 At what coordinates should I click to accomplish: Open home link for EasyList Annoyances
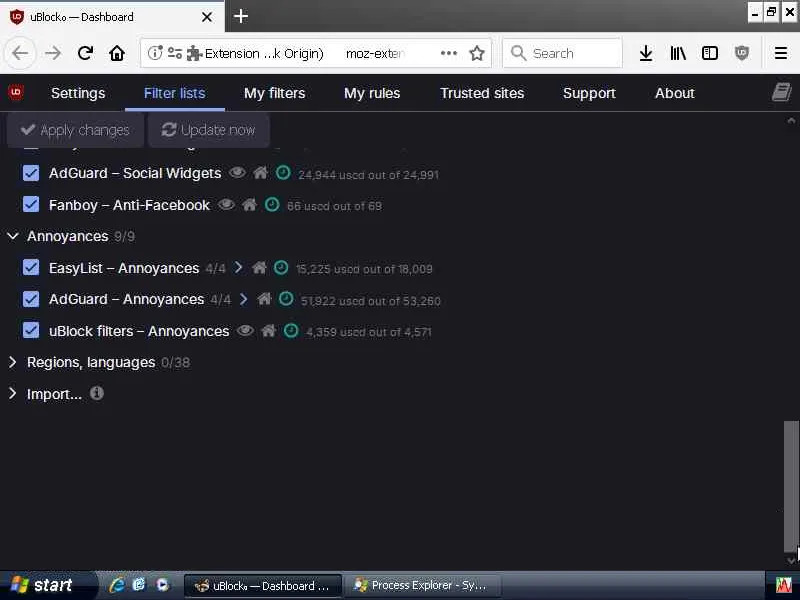(259, 267)
